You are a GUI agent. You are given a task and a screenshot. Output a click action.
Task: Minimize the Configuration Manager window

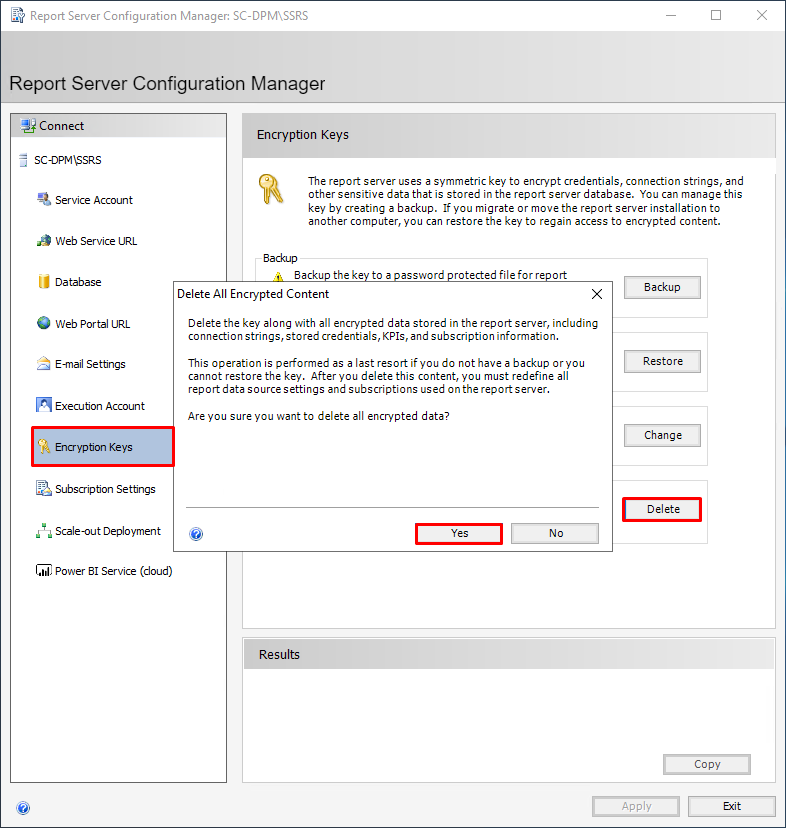(x=671, y=15)
